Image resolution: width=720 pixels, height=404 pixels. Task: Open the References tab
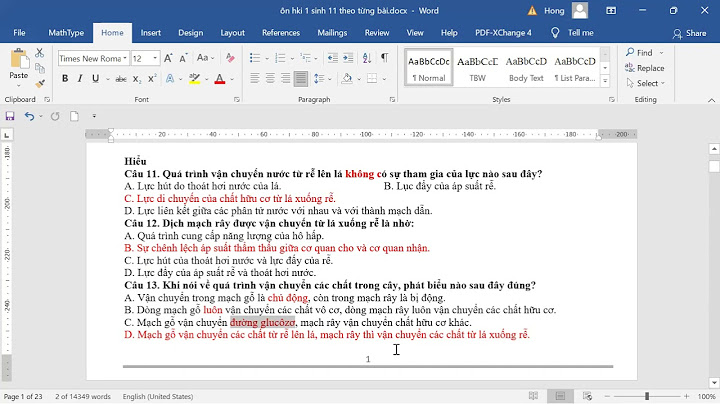[281, 33]
